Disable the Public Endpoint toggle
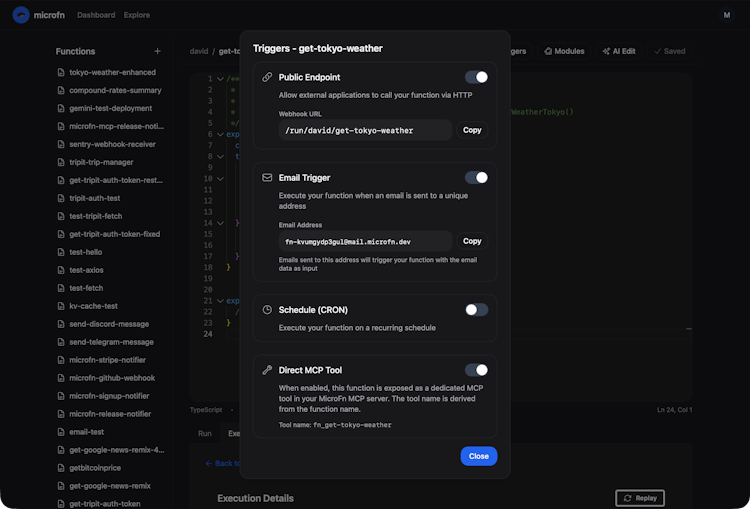The height and width of the screenshot is (509, 750). point(476,77)
